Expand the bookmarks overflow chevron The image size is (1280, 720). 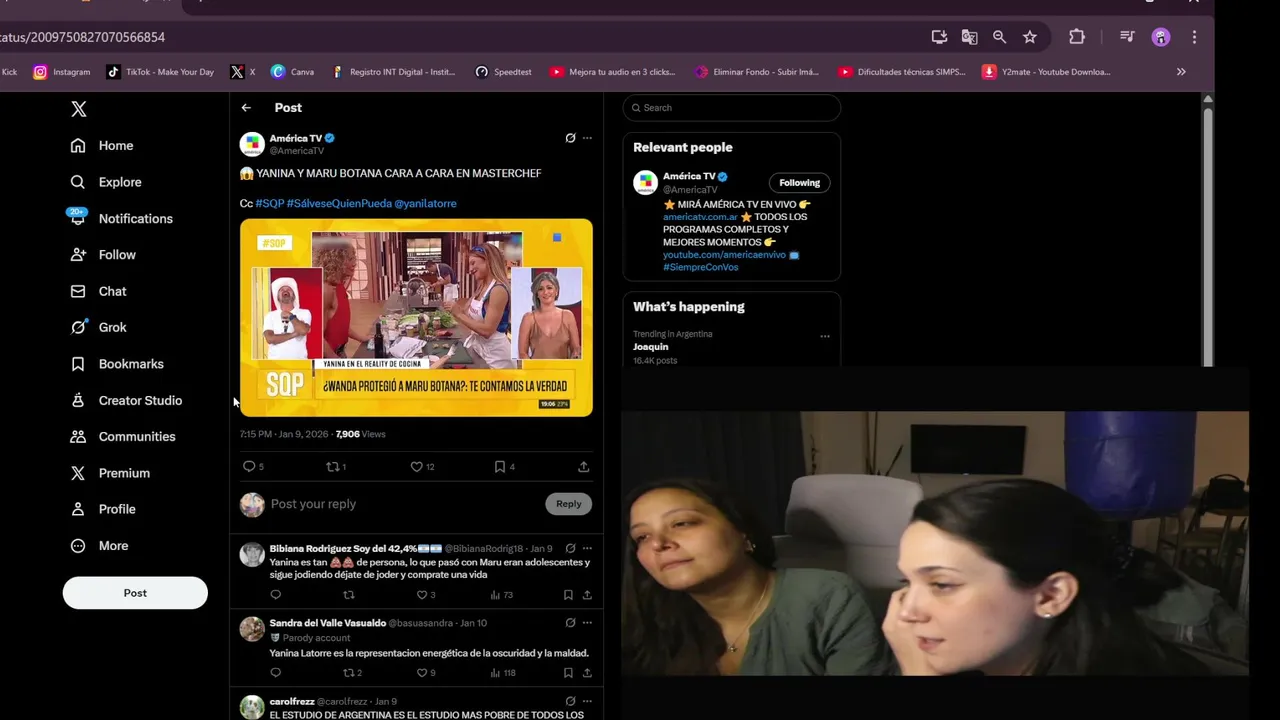point(1181,72)
